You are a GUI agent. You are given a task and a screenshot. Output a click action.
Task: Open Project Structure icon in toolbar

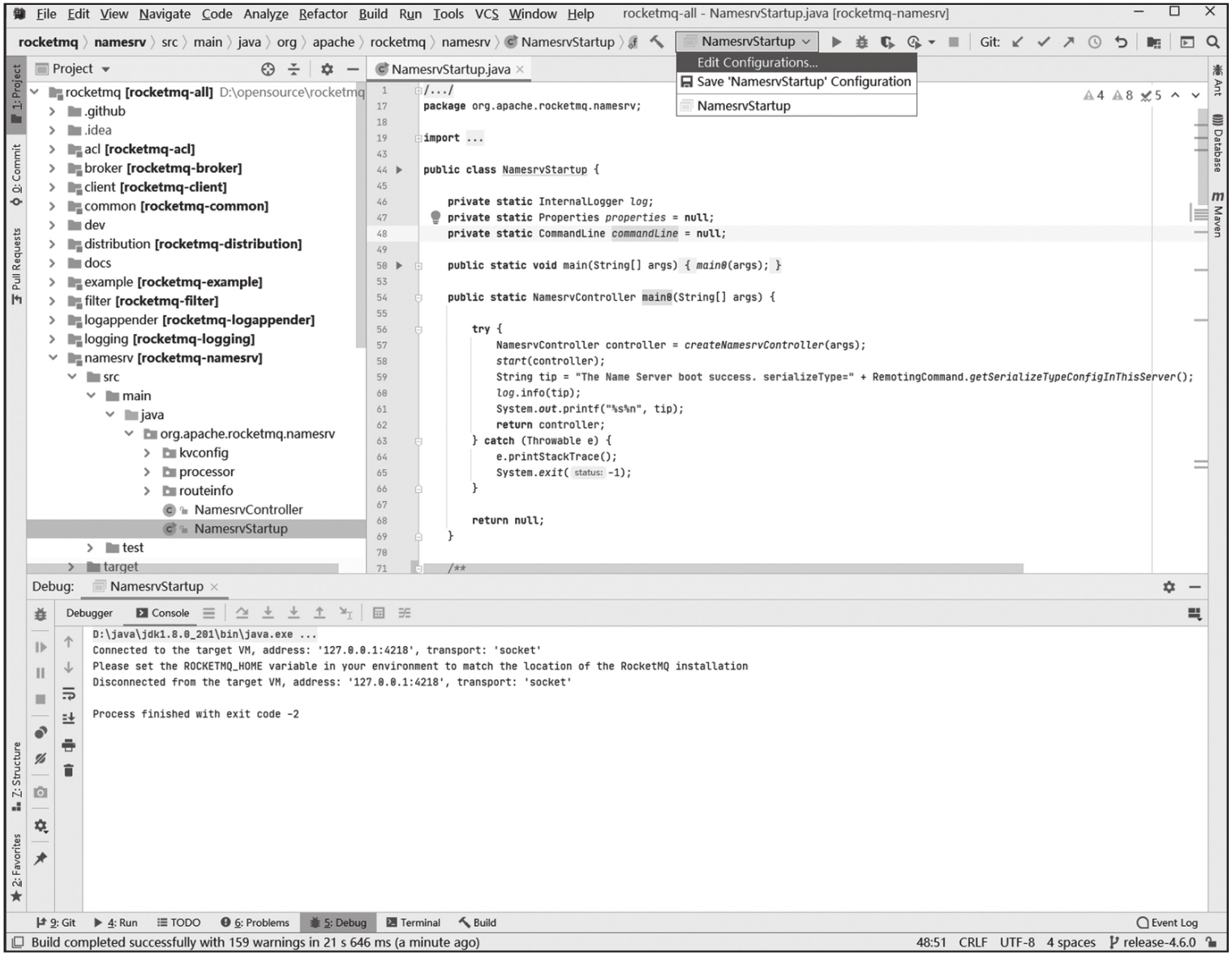tap(1153, 41)
